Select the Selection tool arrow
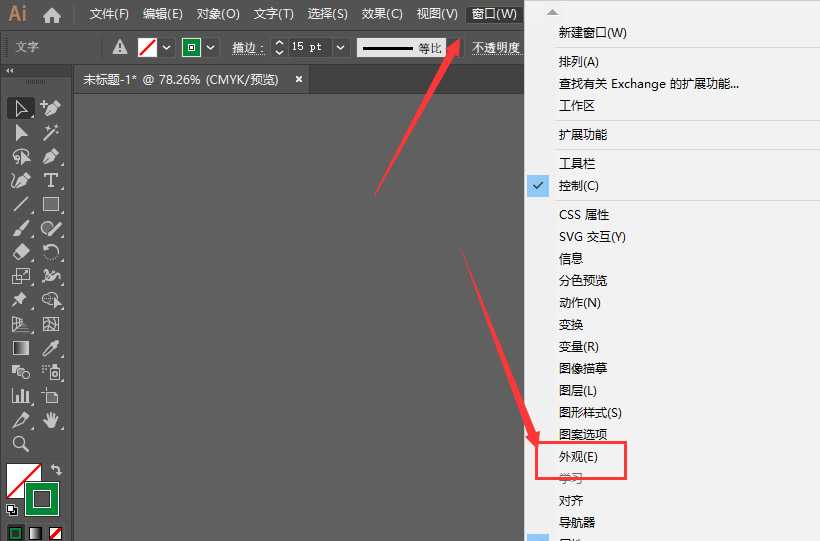820x541 pixels. pyautogui.click(x=21, y=108)
